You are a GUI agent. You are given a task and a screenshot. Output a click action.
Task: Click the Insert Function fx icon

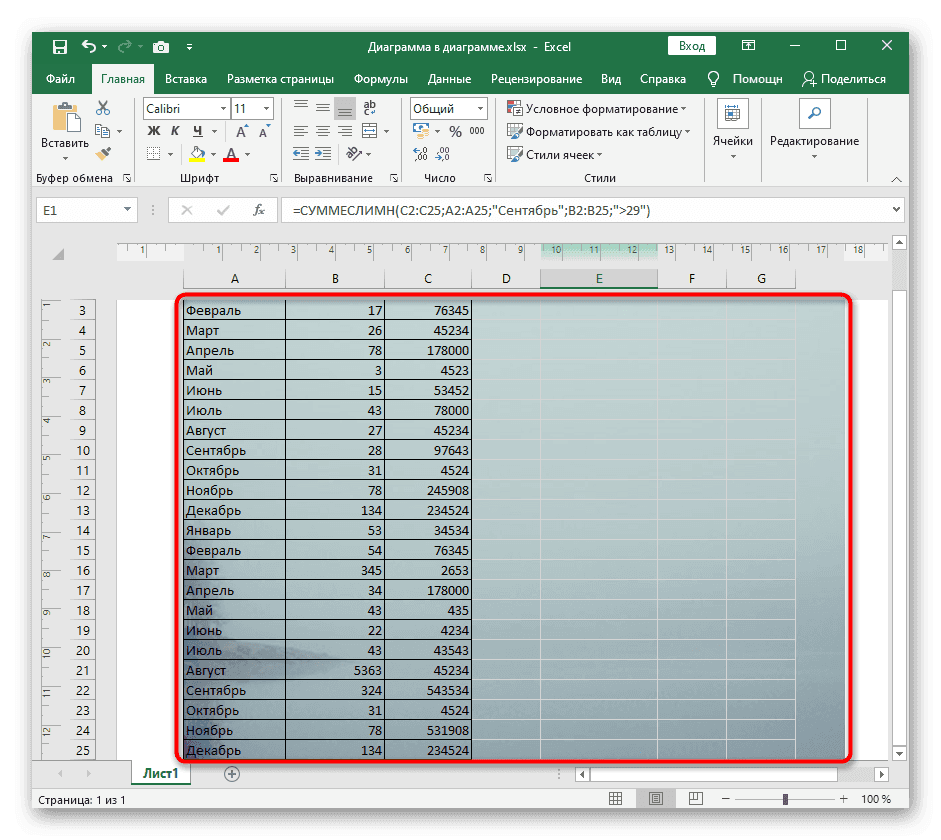point(259,210)
